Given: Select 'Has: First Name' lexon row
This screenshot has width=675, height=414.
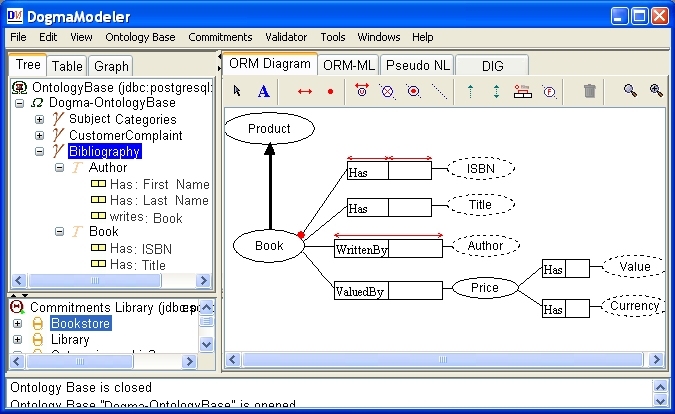Looking at the screenshot, I should 150,184.
